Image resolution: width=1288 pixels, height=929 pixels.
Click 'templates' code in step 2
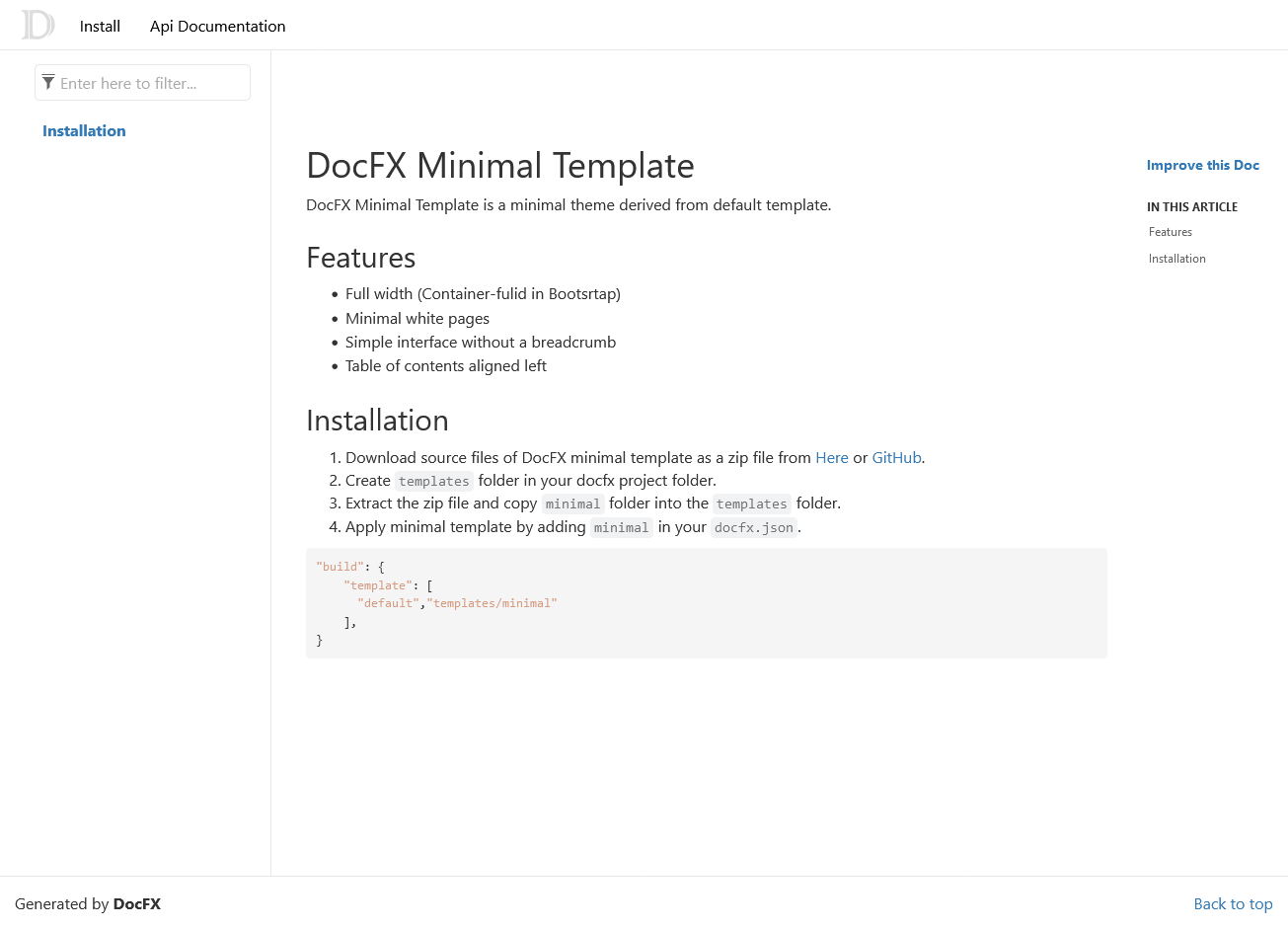[434, 481]
